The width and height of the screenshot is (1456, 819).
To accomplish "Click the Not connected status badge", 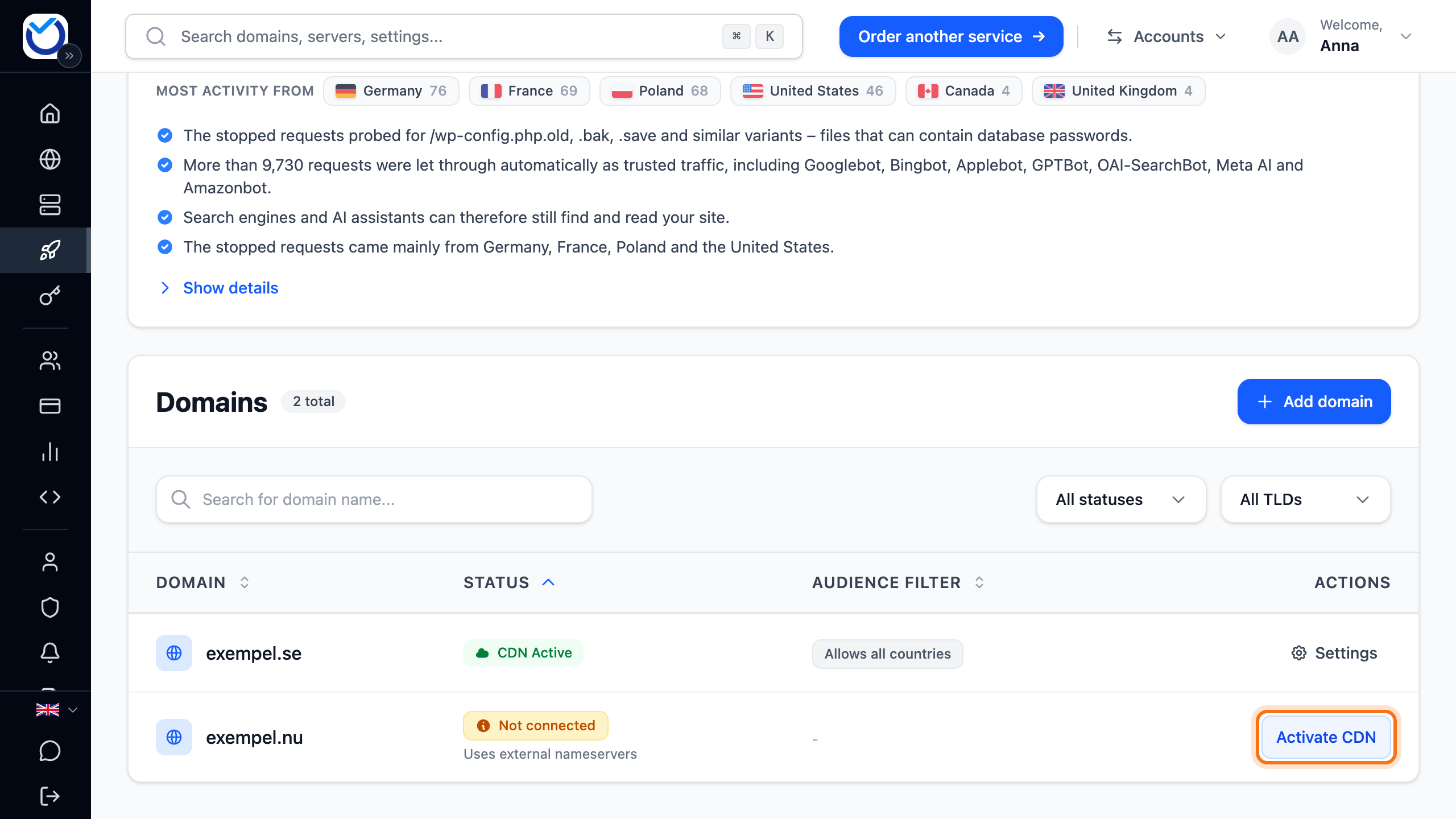I will coord(536,726).
